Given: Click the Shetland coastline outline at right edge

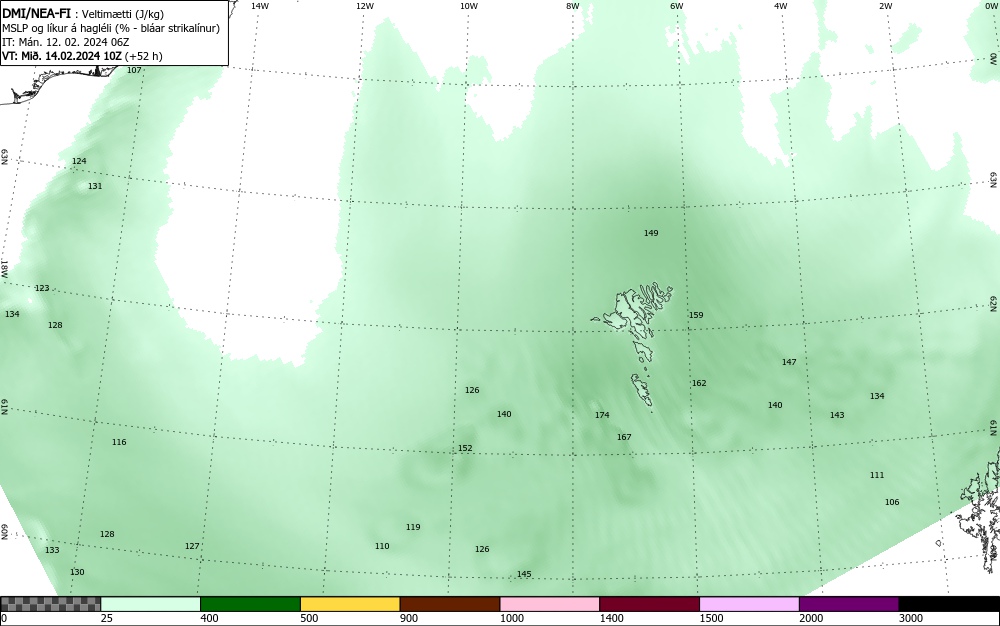Looking at the screenshot, I should pyautogui.click(x=980, y=510).
